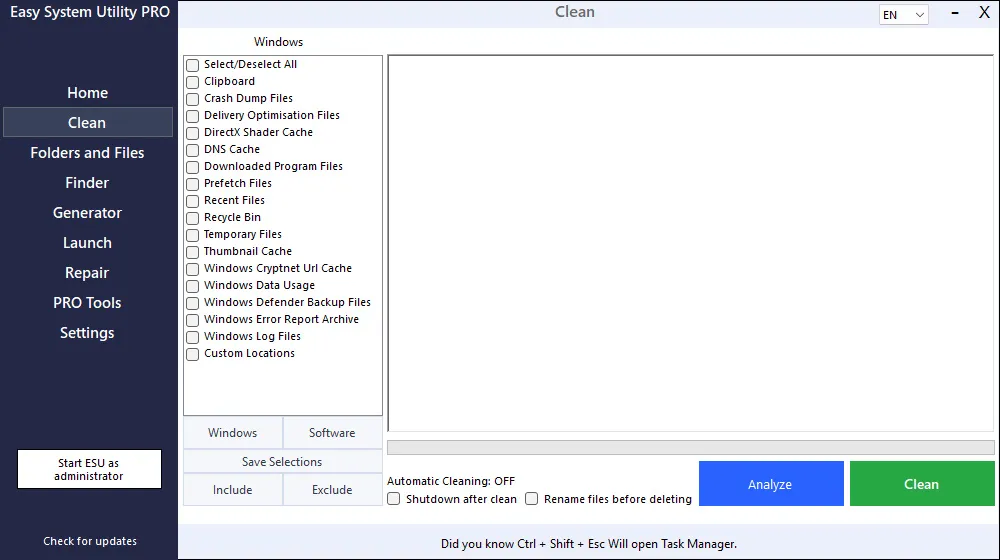
Task: Click the green Clean button
Action: point(922,483)
